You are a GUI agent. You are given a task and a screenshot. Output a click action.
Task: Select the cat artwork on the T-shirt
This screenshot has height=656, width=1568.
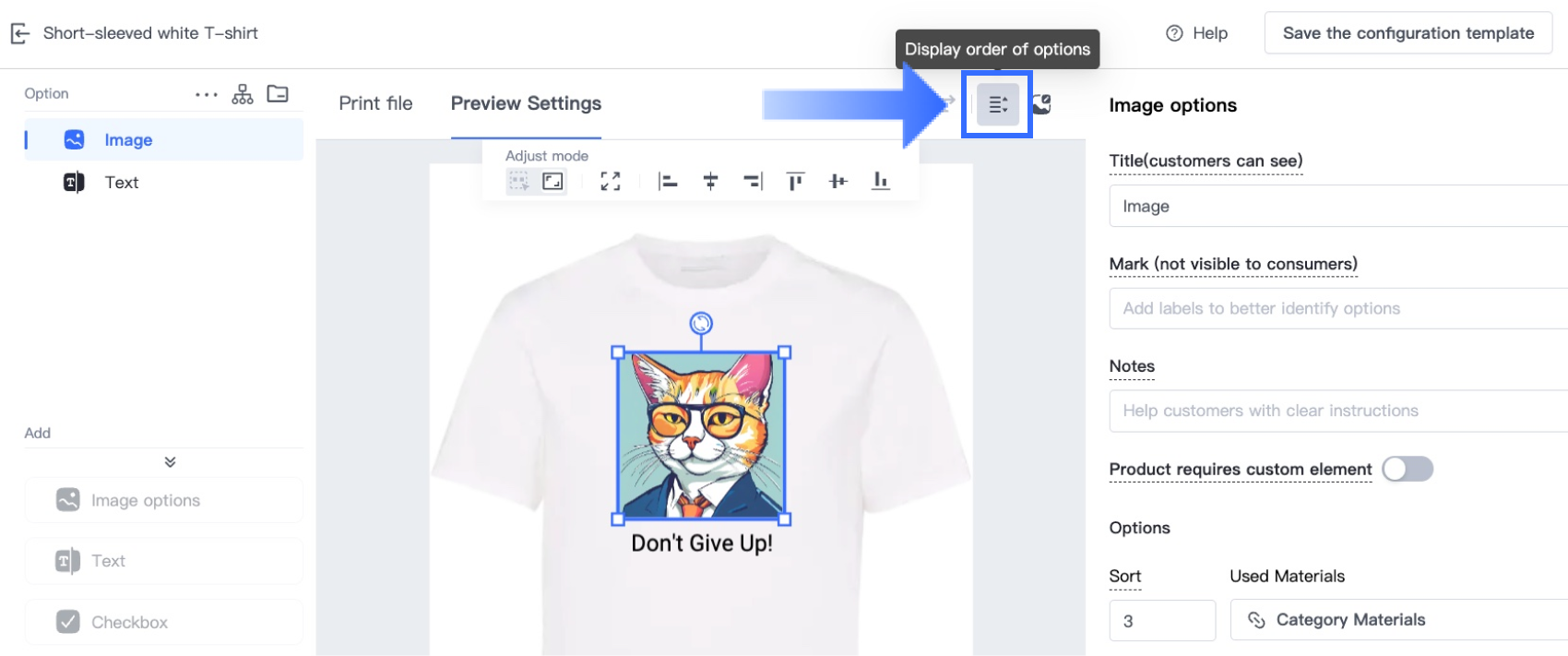coord(701,435)
